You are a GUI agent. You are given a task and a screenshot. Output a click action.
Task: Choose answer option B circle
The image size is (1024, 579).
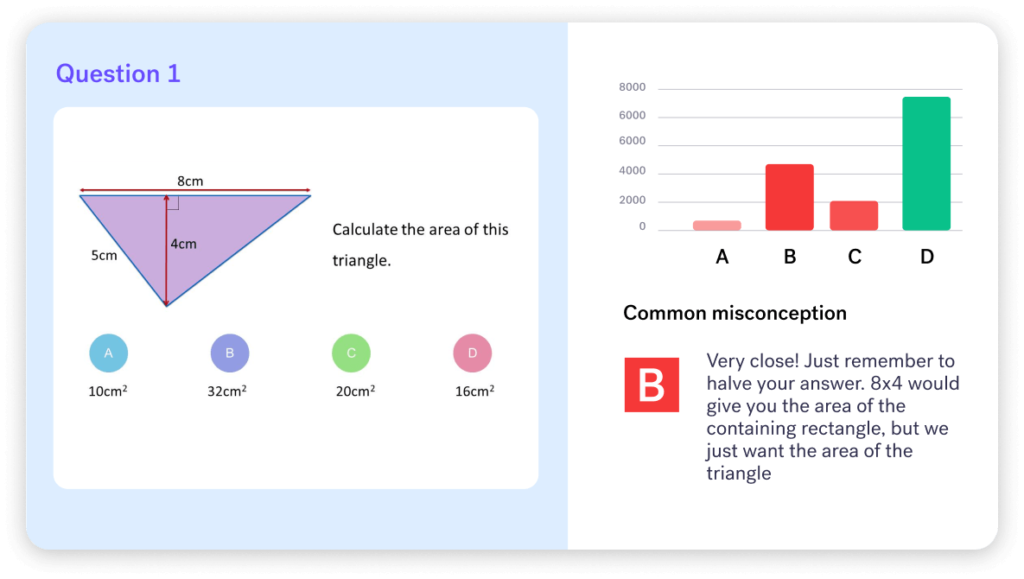pos(230,353)
